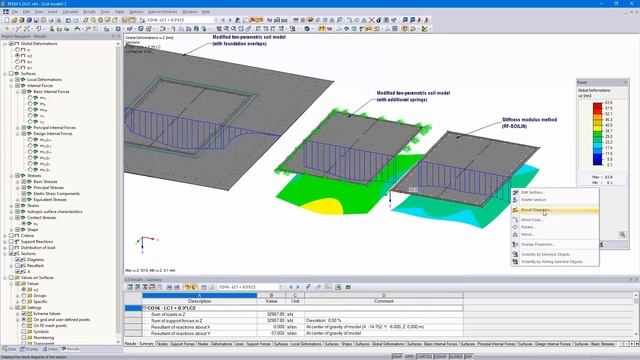640x360 pixels.
Task: Toggle Local Deformations checkbox
Action: (x=18, y=80)
